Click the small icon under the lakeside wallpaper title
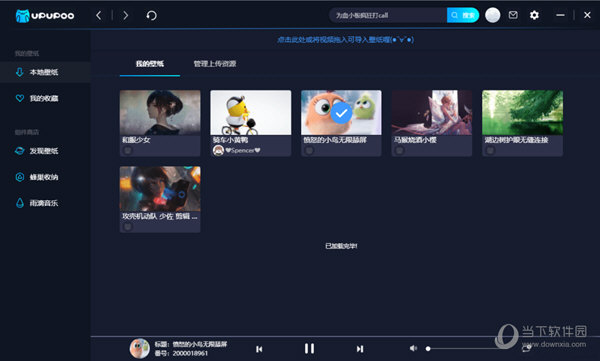 [x=490, y=150]
